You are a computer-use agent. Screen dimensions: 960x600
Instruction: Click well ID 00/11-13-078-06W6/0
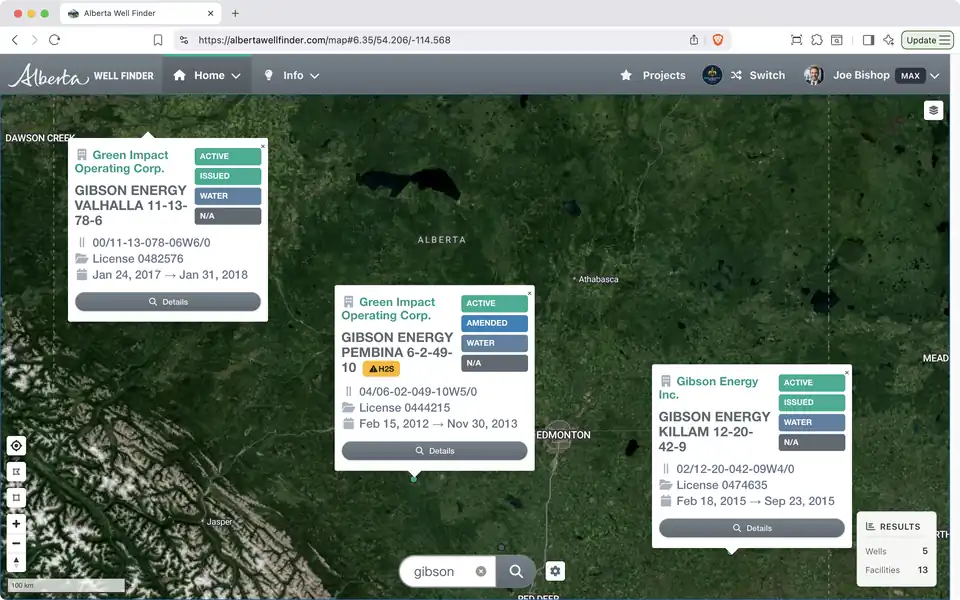151,242
